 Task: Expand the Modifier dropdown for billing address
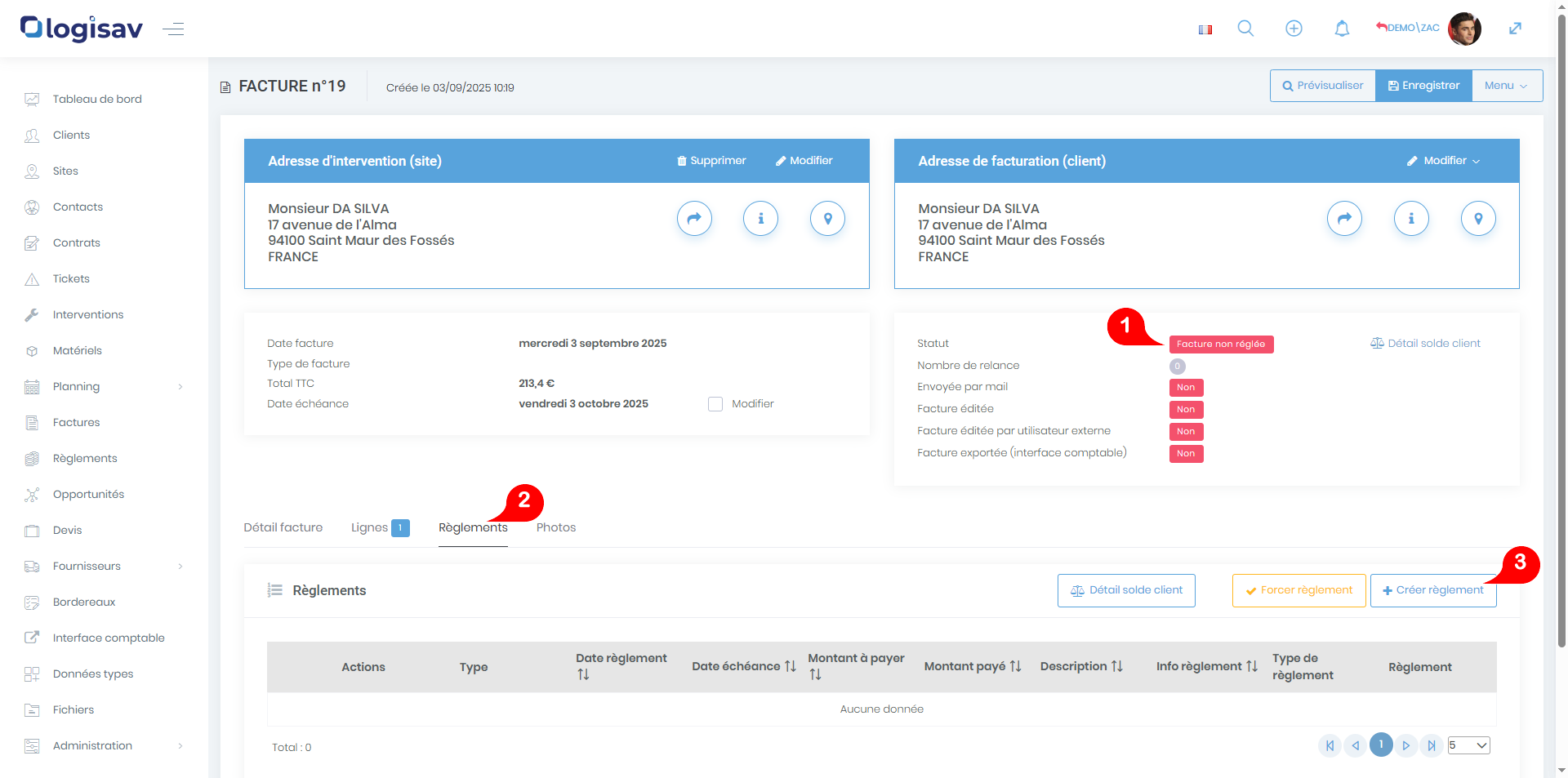[x=1443, y=161]
